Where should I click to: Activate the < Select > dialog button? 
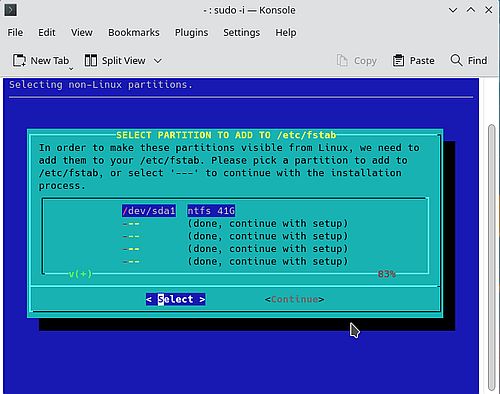pos(176,299)
